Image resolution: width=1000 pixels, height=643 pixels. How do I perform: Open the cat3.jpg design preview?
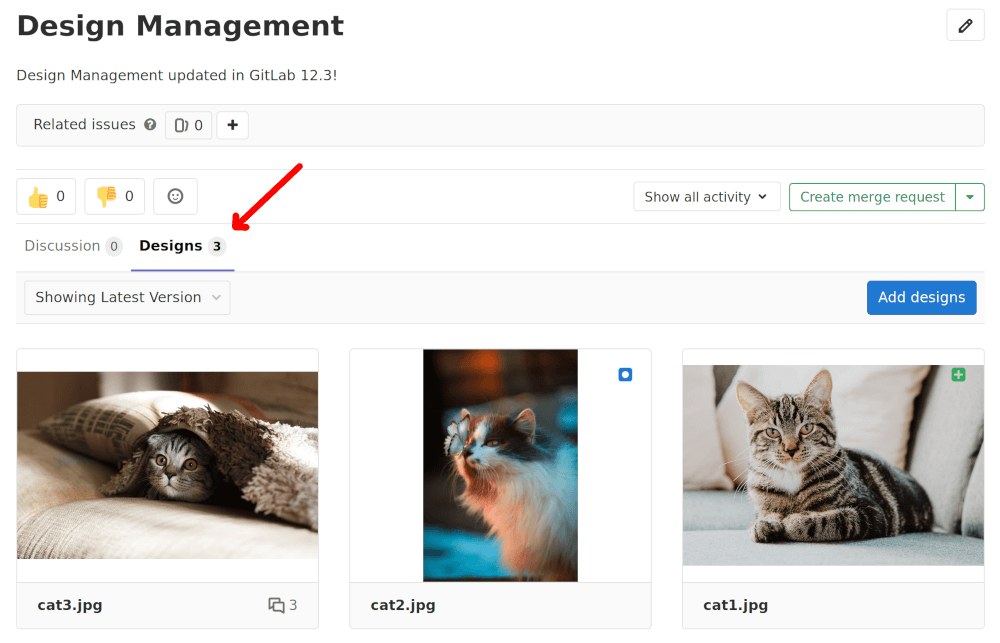tap(167, 465)
